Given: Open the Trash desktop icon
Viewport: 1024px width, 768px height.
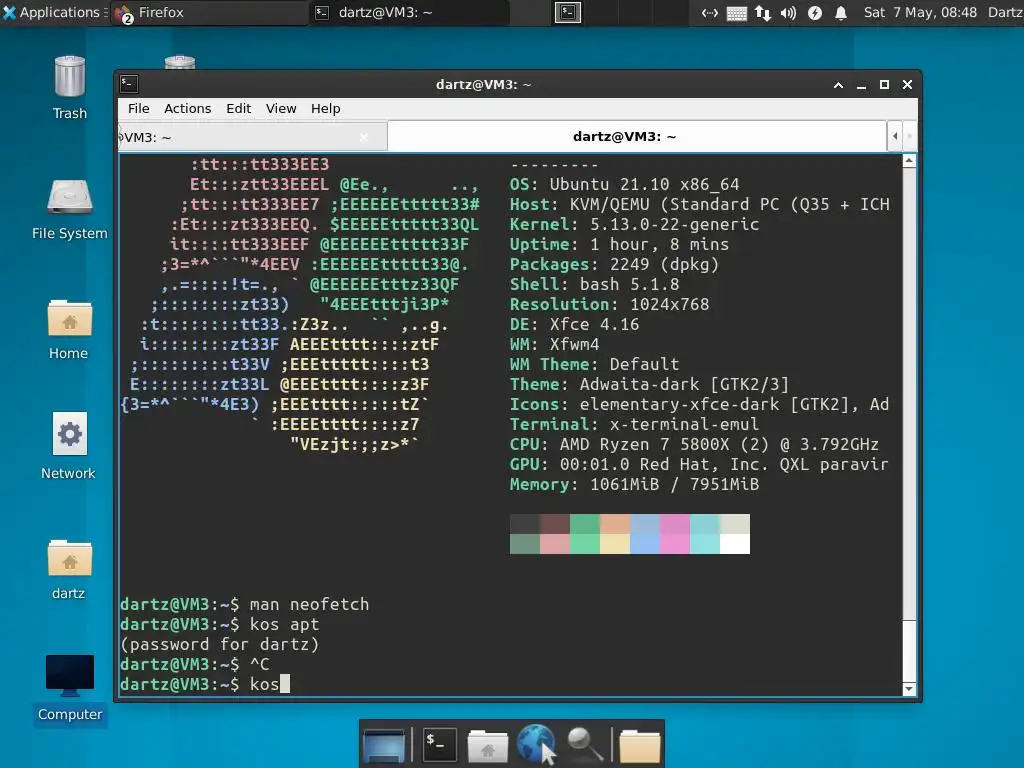Looking at the screenshot, I should click(x=70, y=88).
